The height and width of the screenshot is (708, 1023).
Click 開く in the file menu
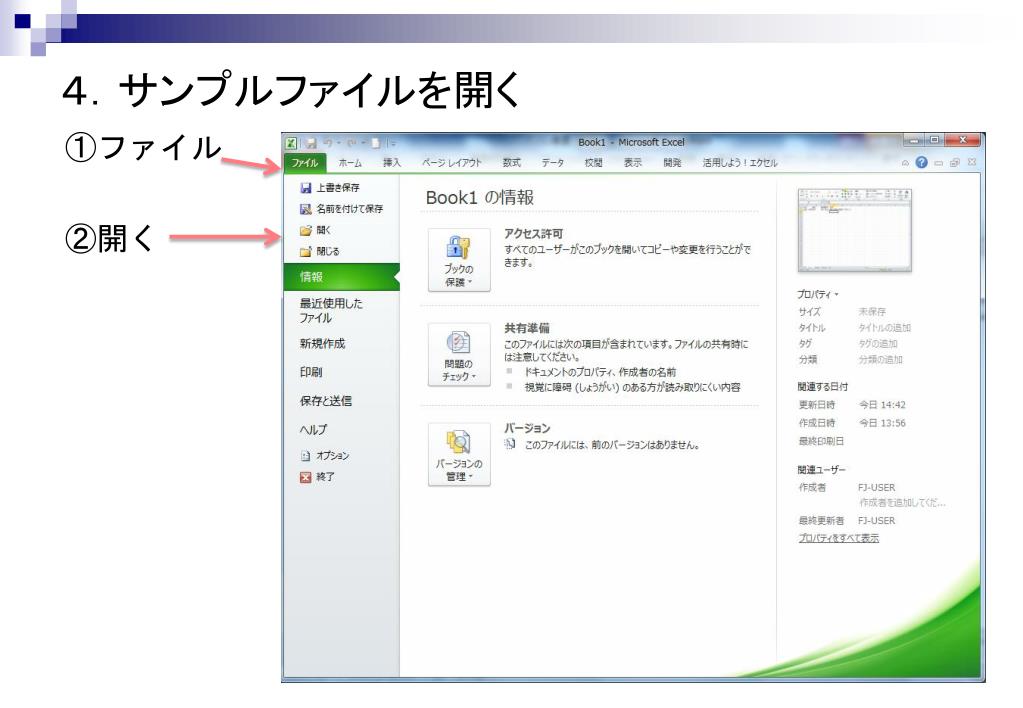tap(316, 230)
